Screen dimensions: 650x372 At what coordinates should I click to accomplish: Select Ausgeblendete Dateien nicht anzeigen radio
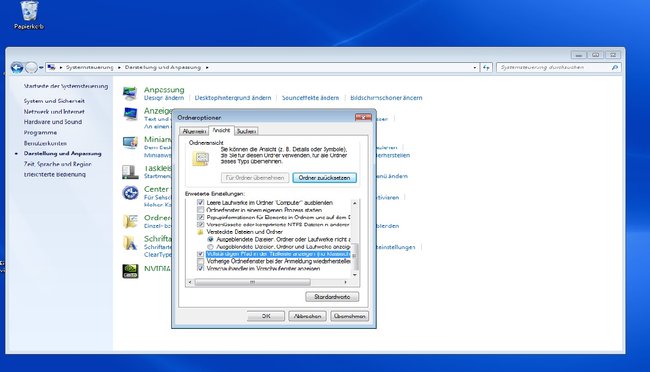[x=210, y=239]
